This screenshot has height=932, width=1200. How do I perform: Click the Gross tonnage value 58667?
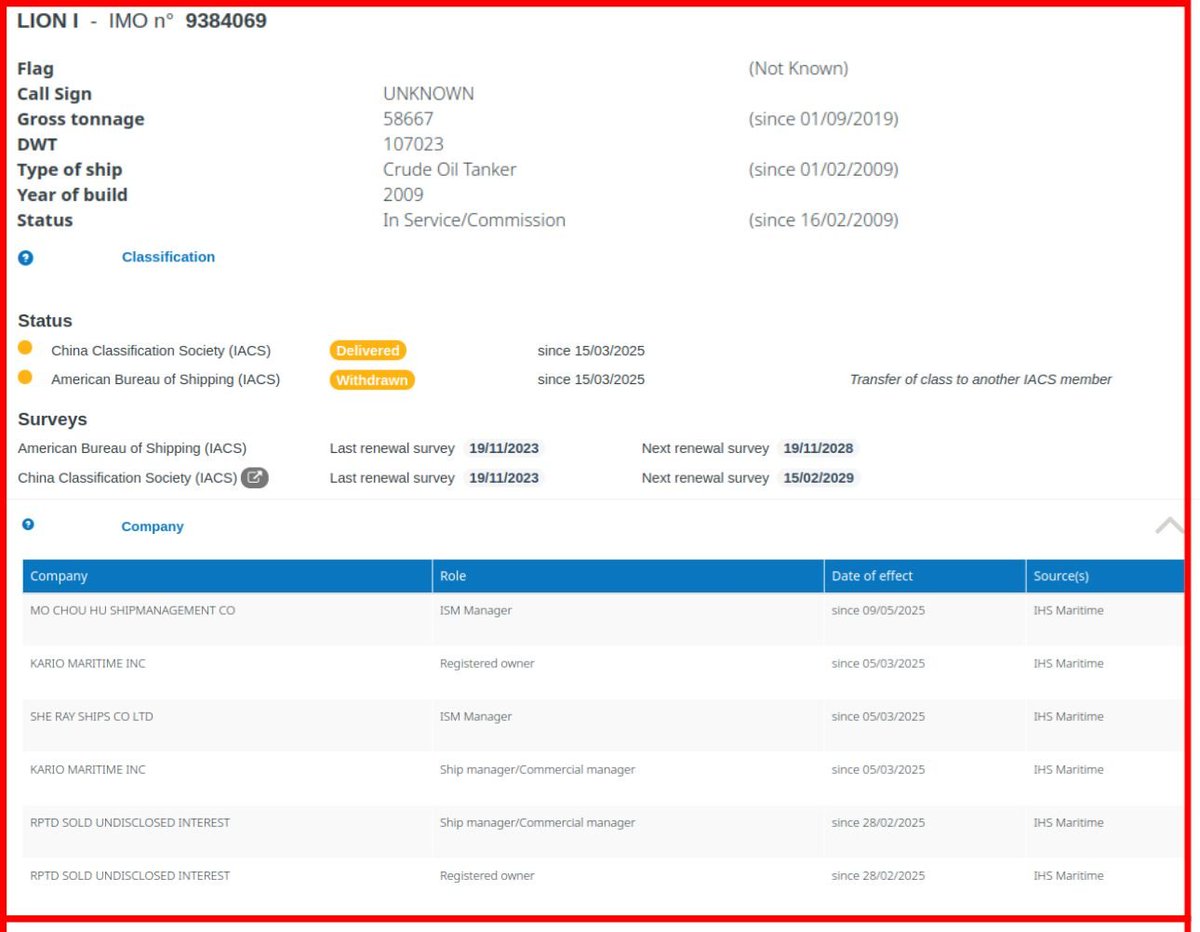tap(408, 119)
